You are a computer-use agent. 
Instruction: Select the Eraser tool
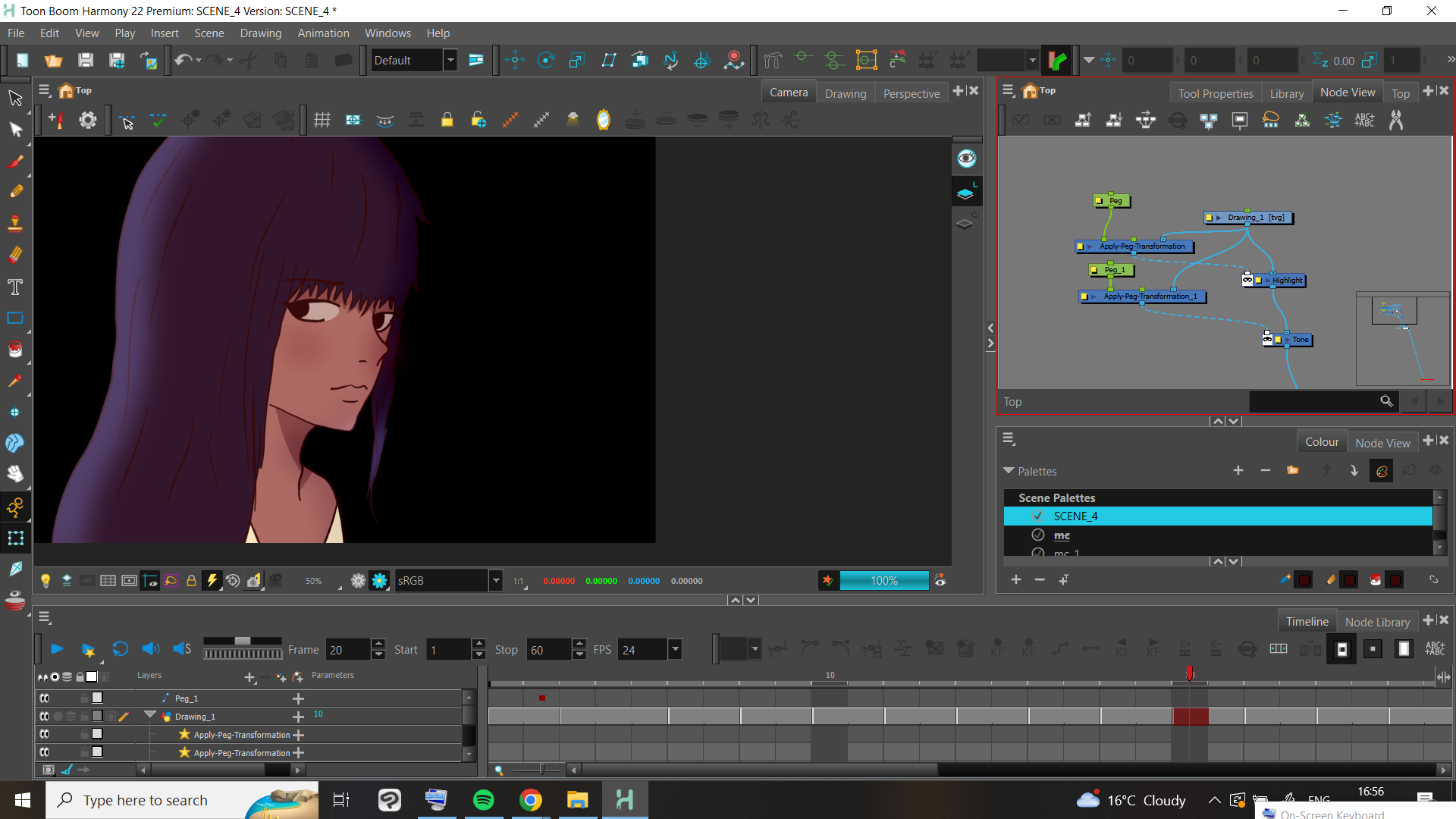click(15, 255)
